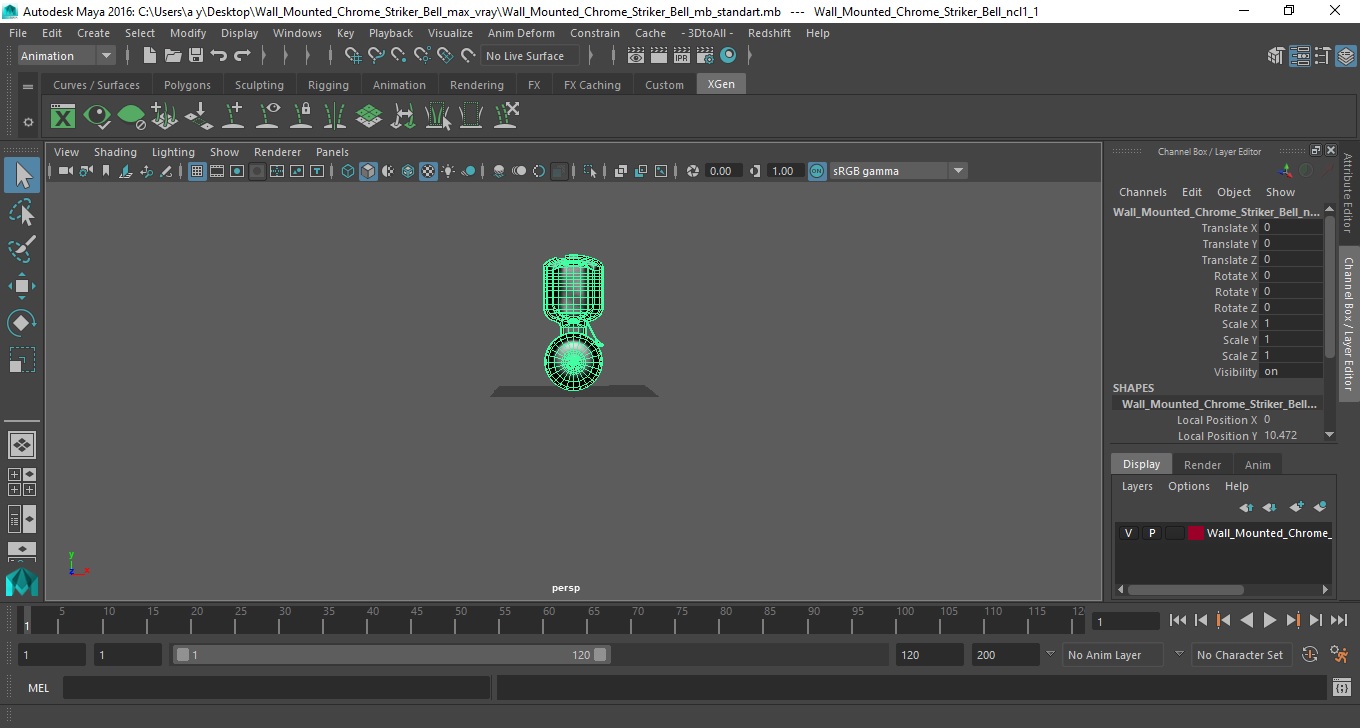
Task: Toggle layer visibility V box
Action: 1129,533
